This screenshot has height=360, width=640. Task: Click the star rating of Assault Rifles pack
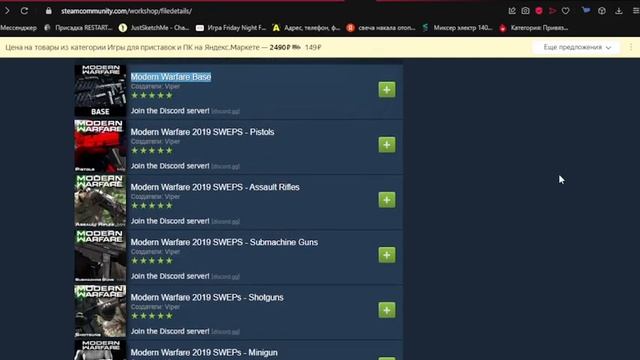point(152,206)
